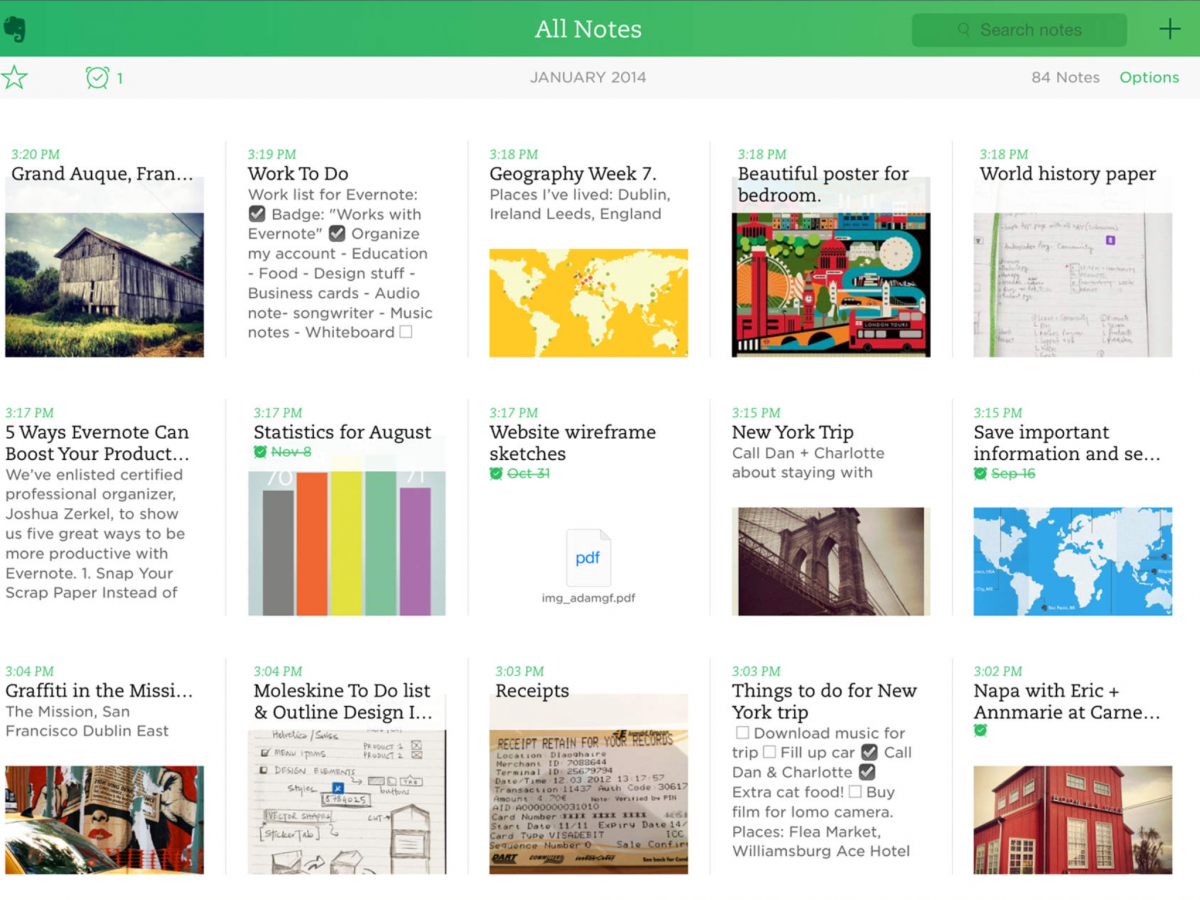This screenshot has width=1200, height=900.
Task: Open shortcuts via the star icon
Action: pos(14,77)
